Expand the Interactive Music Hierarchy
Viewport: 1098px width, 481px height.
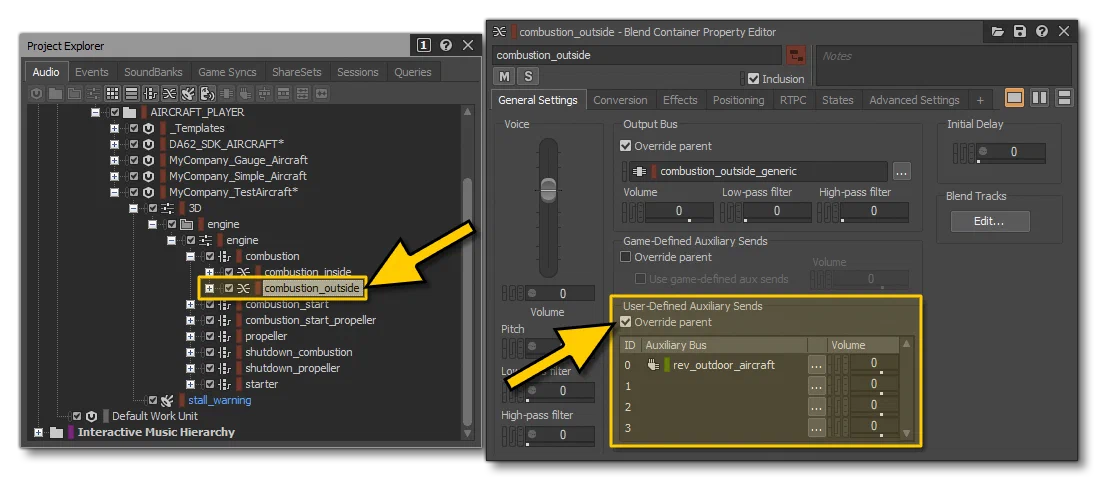(39, 432)
